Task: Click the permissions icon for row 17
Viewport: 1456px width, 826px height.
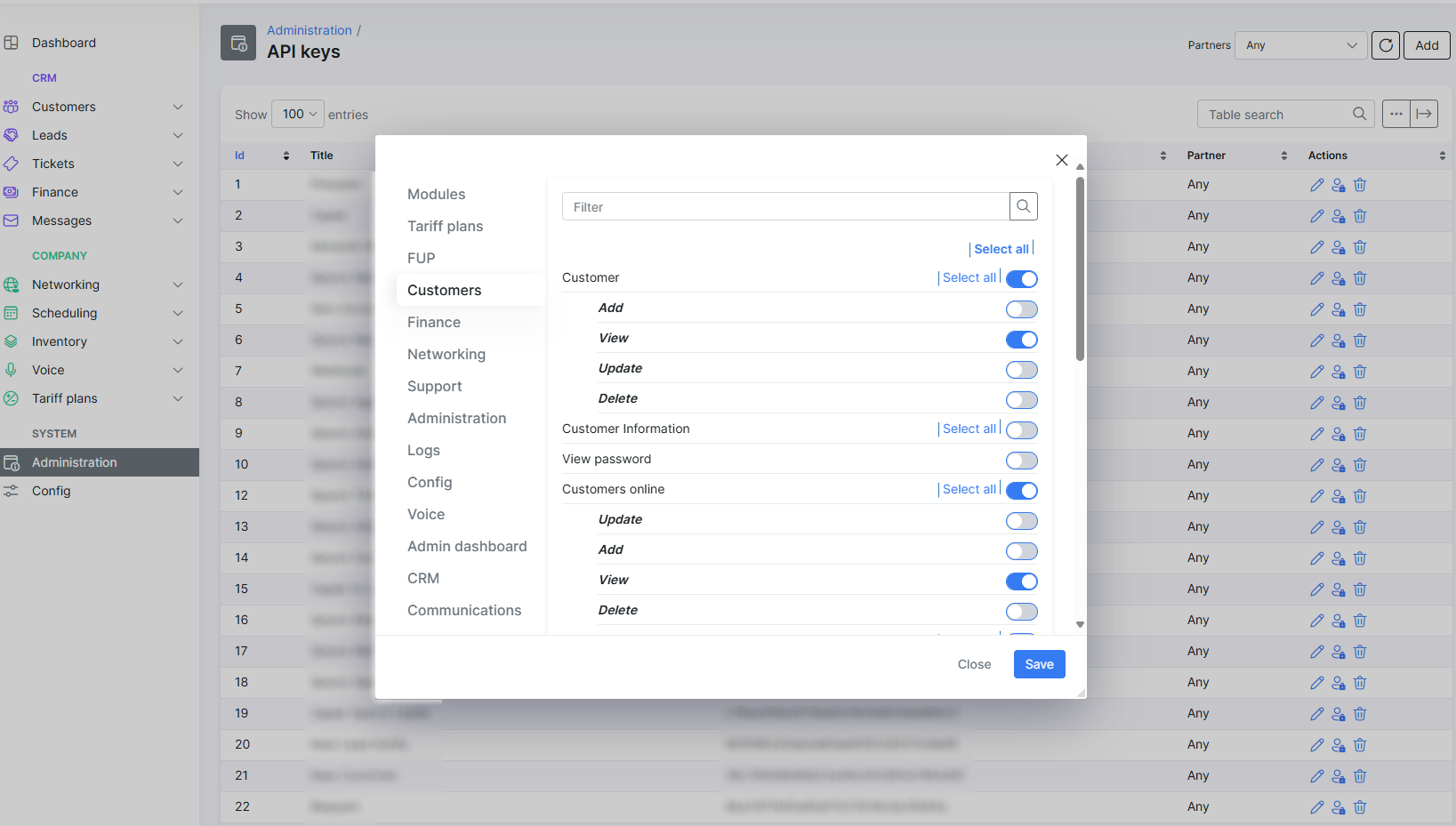Action: click(1339, 652)
